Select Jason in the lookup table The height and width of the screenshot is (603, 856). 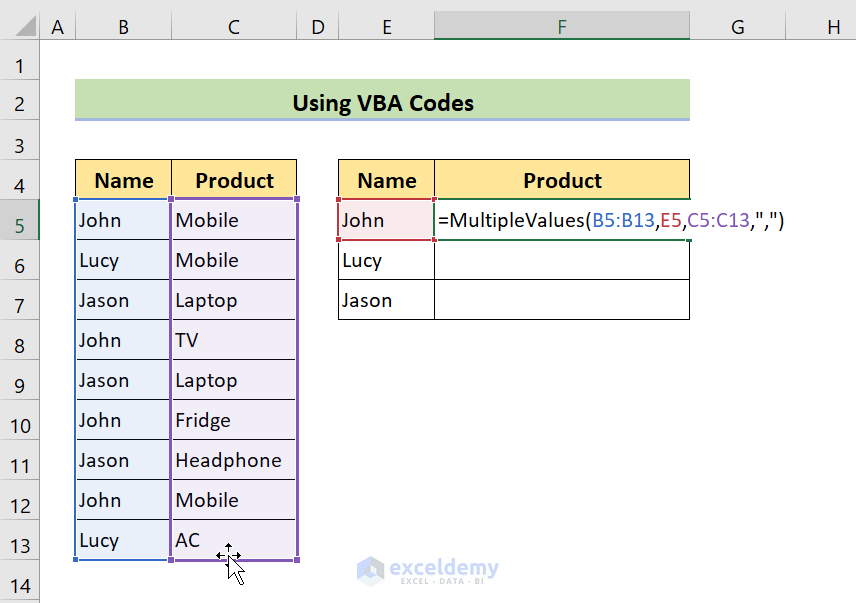[x=386, y=301]
